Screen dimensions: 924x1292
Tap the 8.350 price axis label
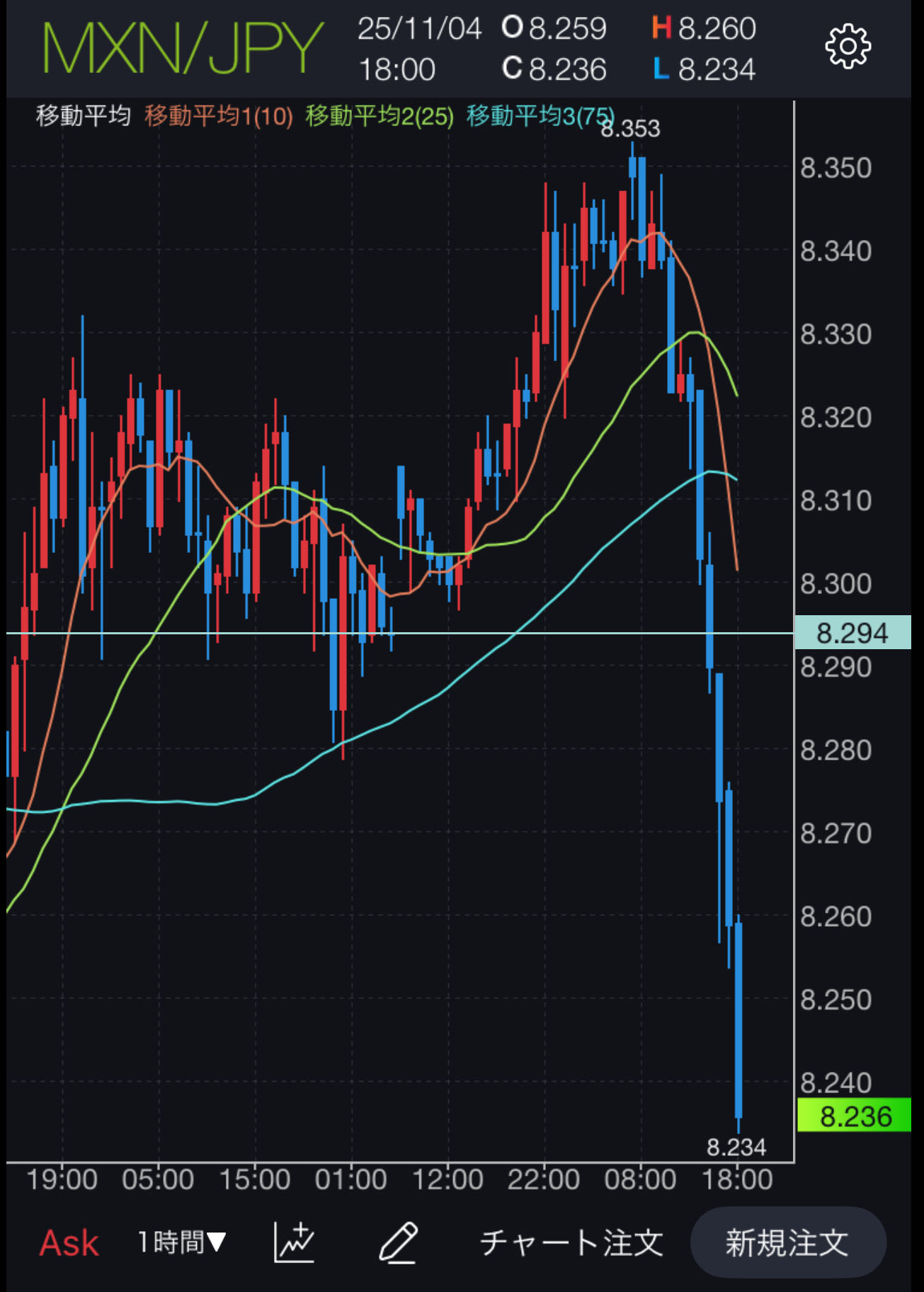coord(835,168)
